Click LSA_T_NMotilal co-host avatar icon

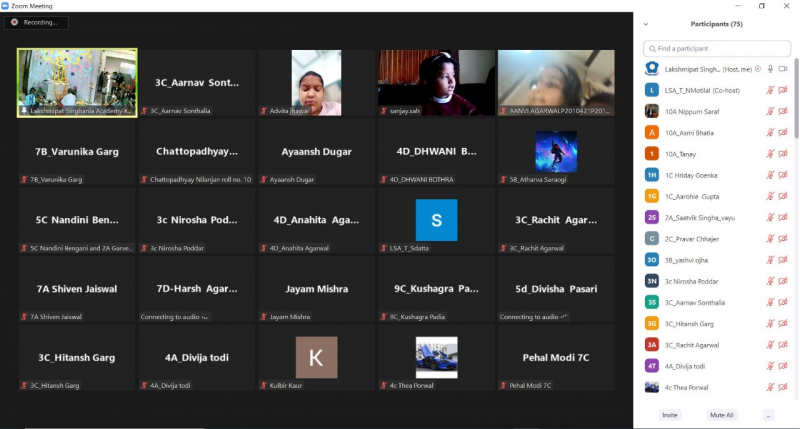[652, 90]
